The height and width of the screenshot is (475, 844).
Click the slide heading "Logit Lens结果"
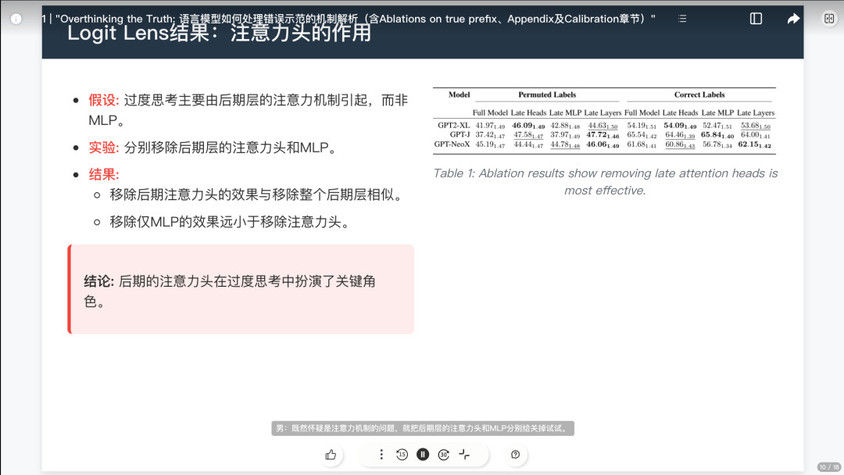coord(219,33)
